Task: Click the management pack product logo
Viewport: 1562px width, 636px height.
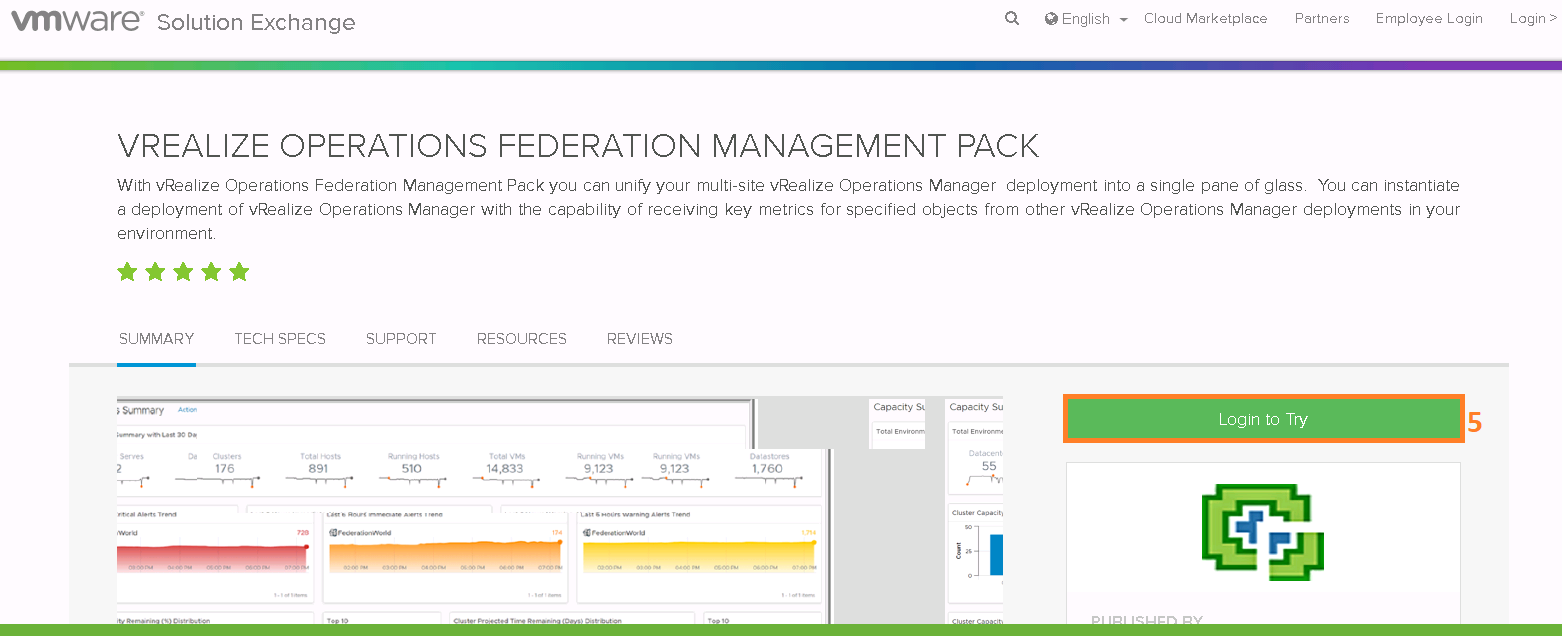Action: (1262, 531)
